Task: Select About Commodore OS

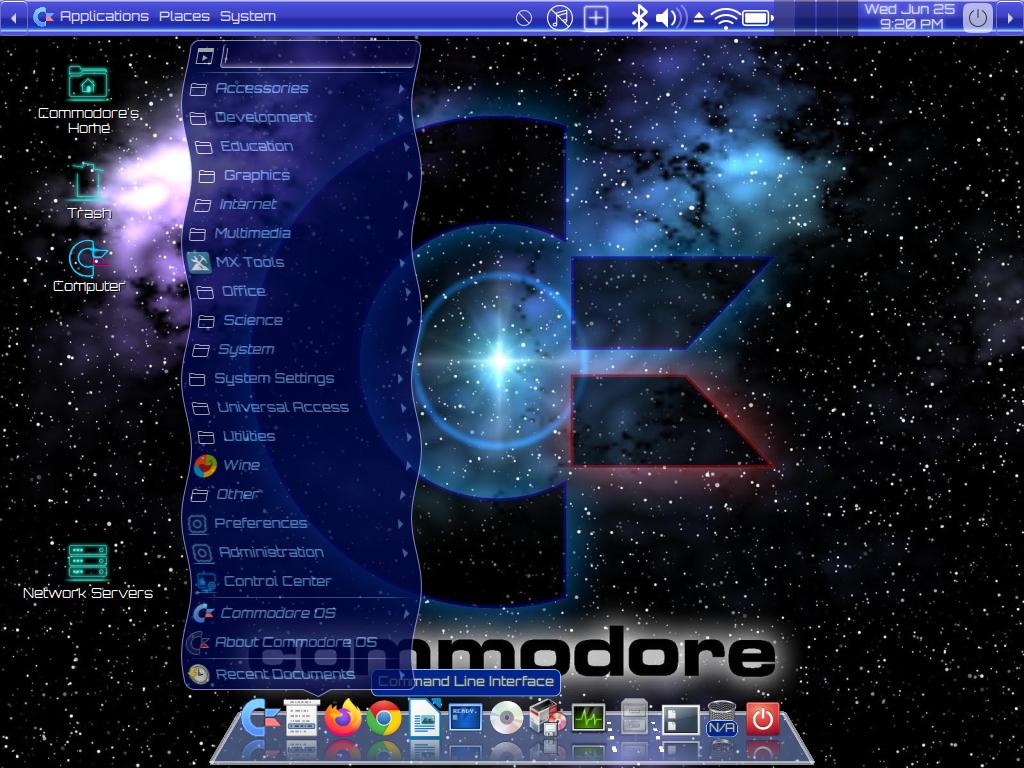Action: tap(297, 642)
